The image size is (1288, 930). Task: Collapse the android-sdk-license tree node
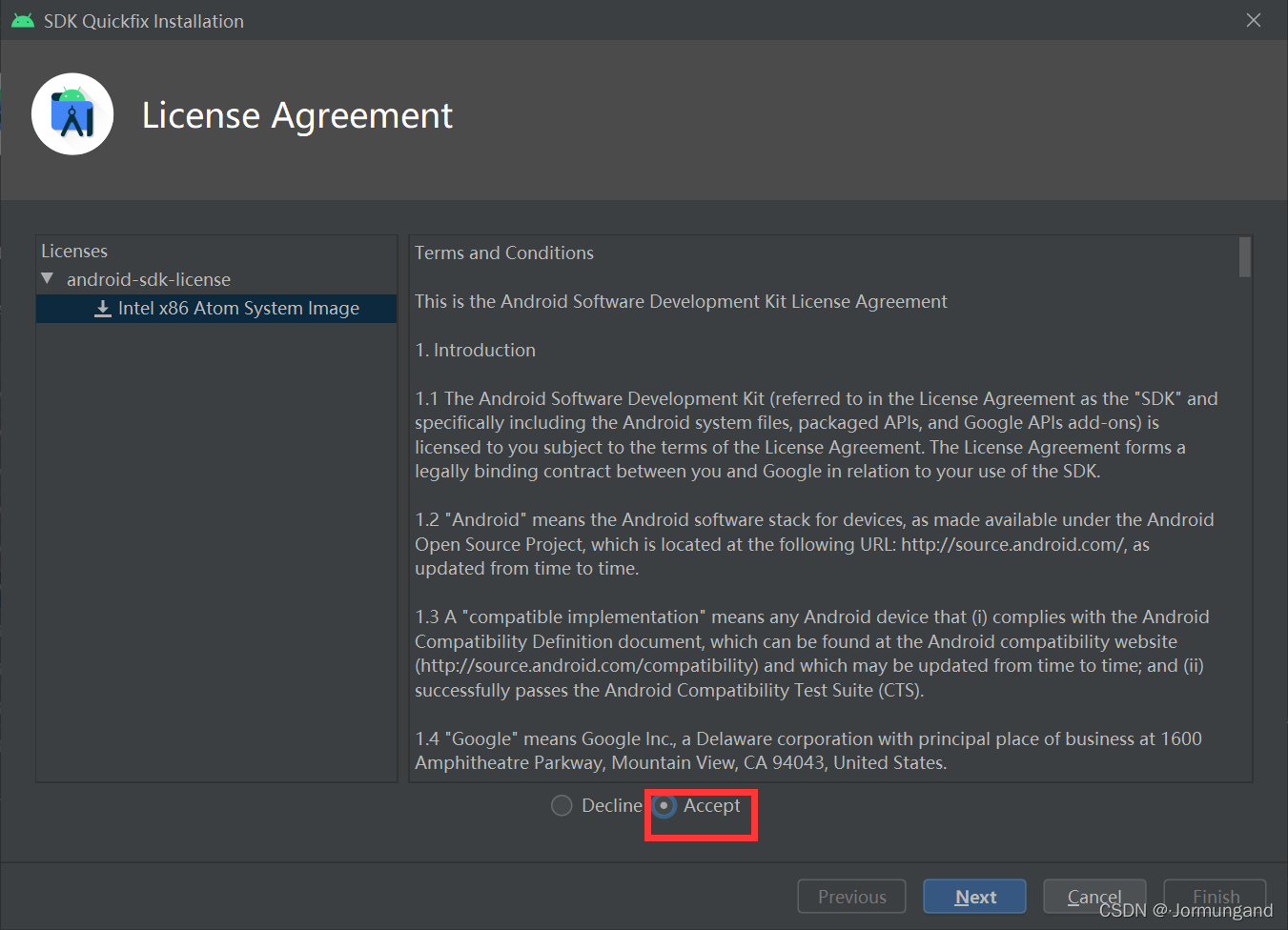coord(48,279)
